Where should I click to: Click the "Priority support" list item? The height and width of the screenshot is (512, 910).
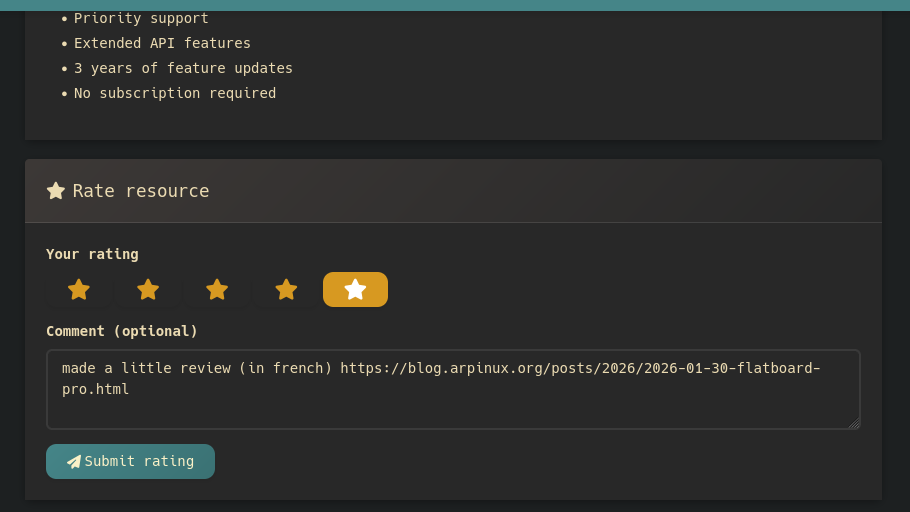coord(141,18)
